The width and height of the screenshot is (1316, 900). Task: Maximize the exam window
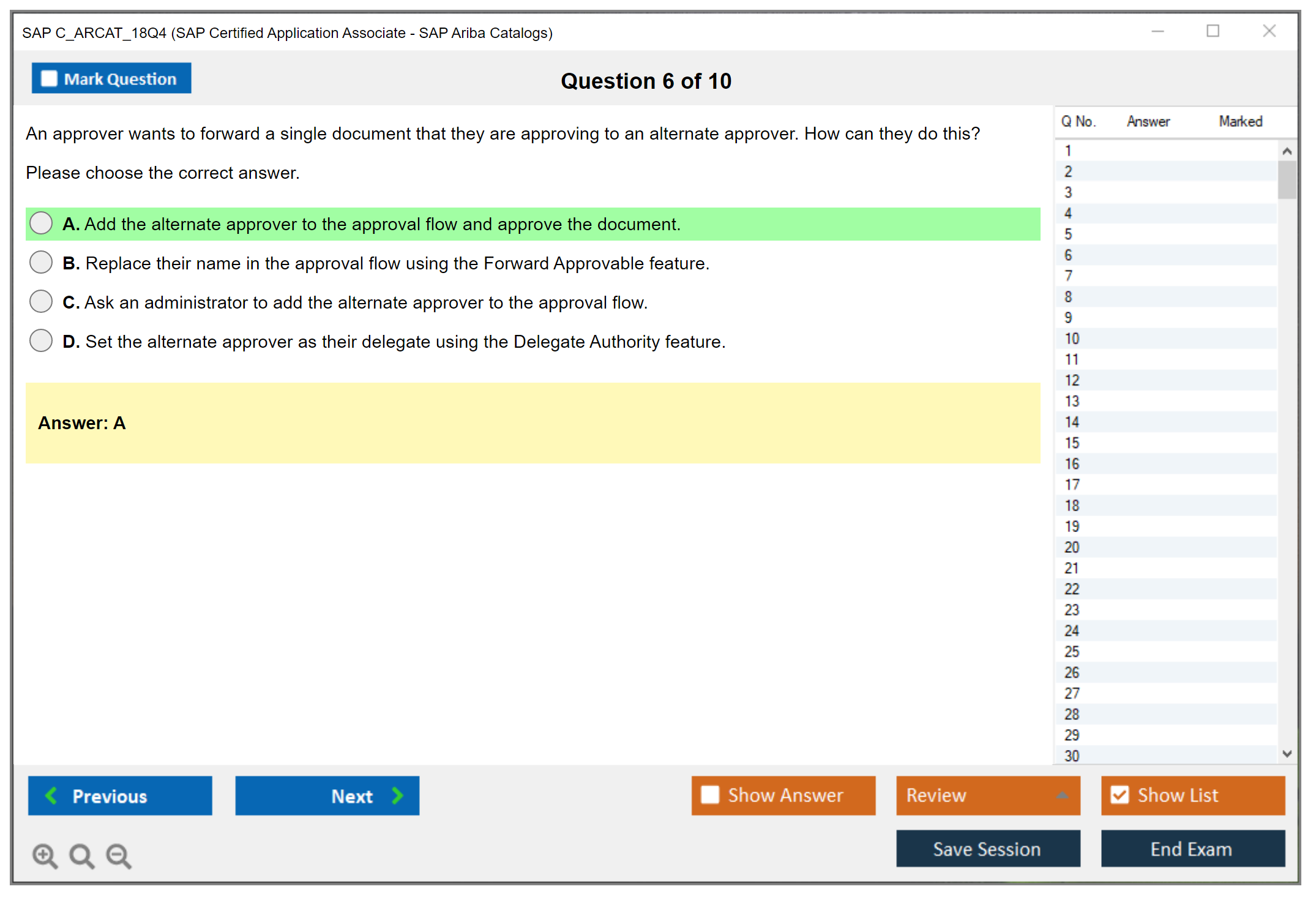coord(1213,31)
